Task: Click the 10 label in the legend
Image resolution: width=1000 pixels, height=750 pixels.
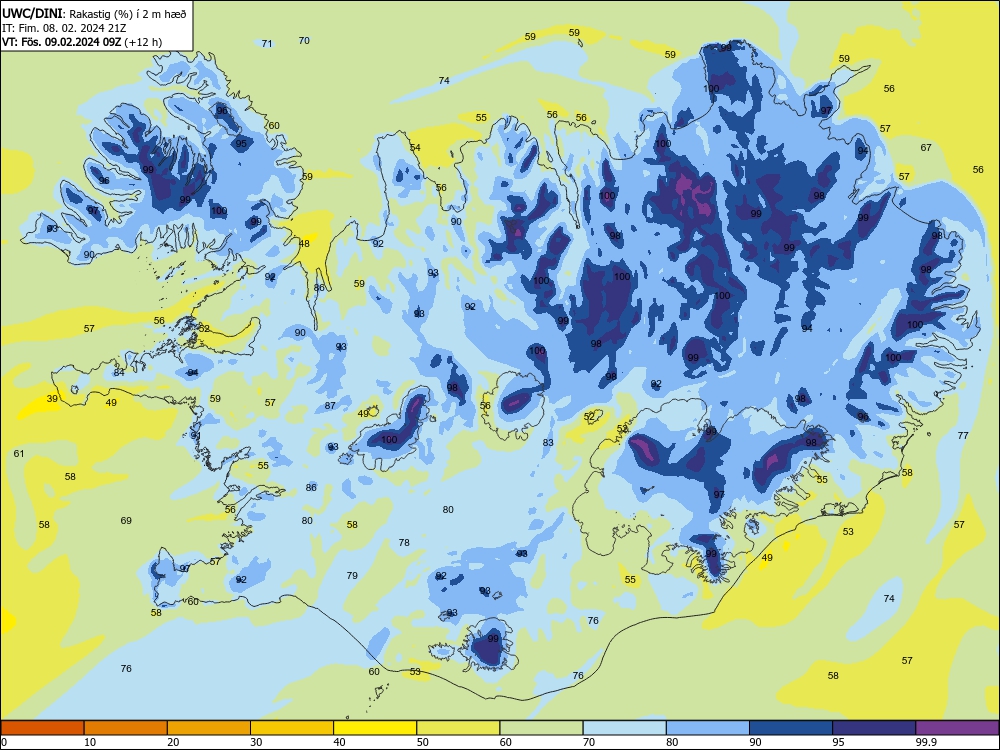Action: pyautogui.click(x=90, y=742)
